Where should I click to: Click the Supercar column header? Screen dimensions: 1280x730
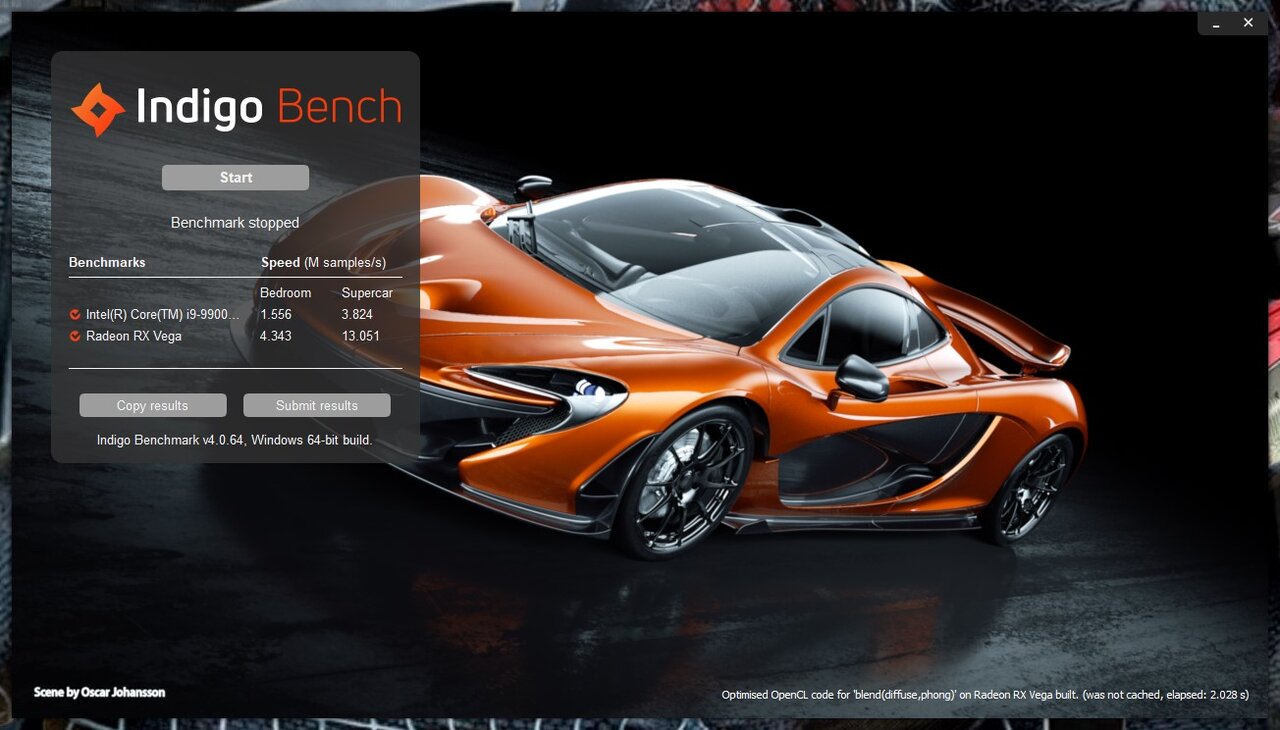tap(367, 293)
